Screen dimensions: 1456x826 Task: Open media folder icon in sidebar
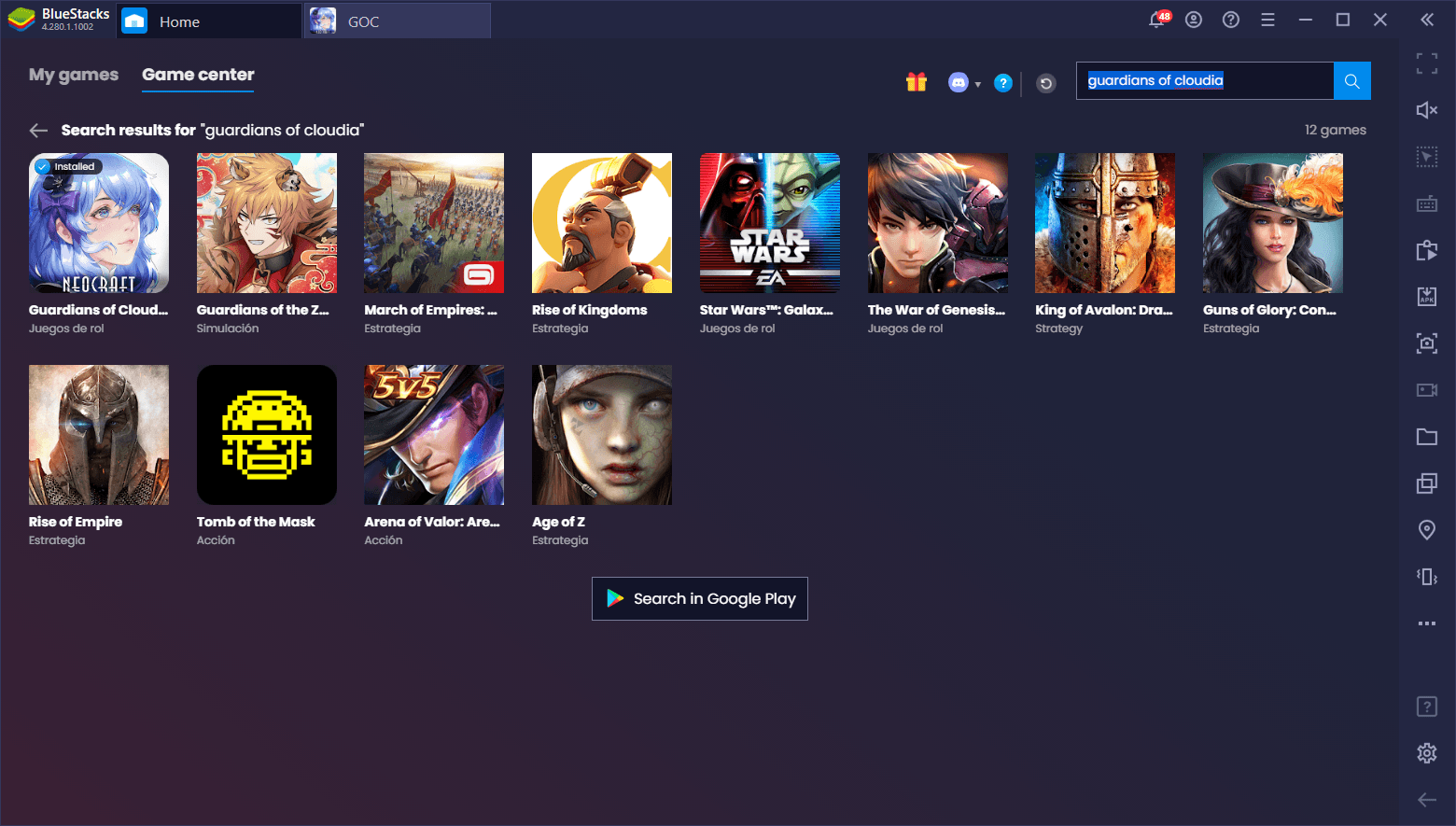click(x=1427, y=437)
